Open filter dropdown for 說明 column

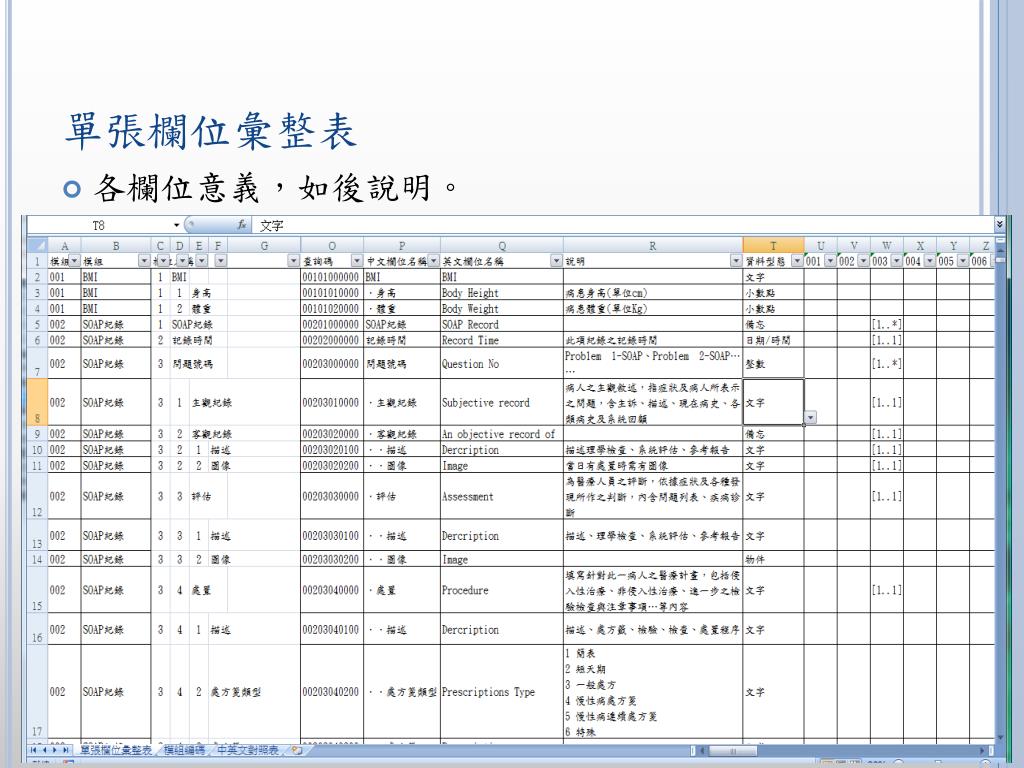[736, 261]
